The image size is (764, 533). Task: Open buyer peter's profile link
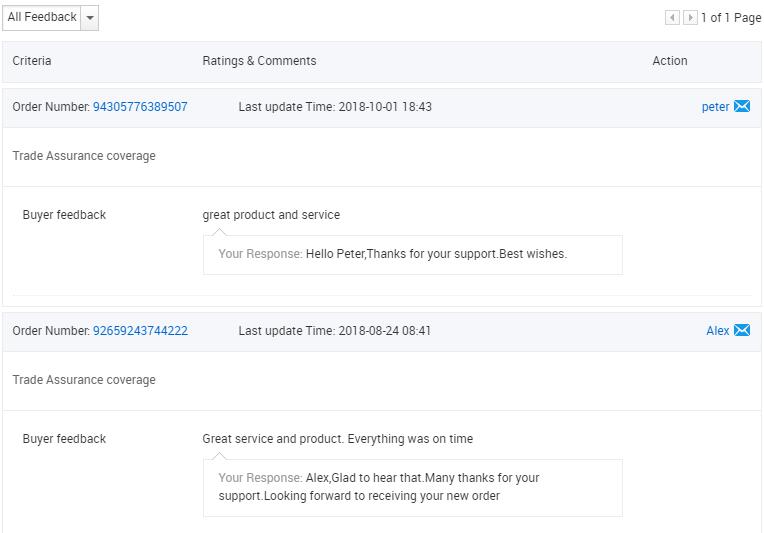click(715, 107)
